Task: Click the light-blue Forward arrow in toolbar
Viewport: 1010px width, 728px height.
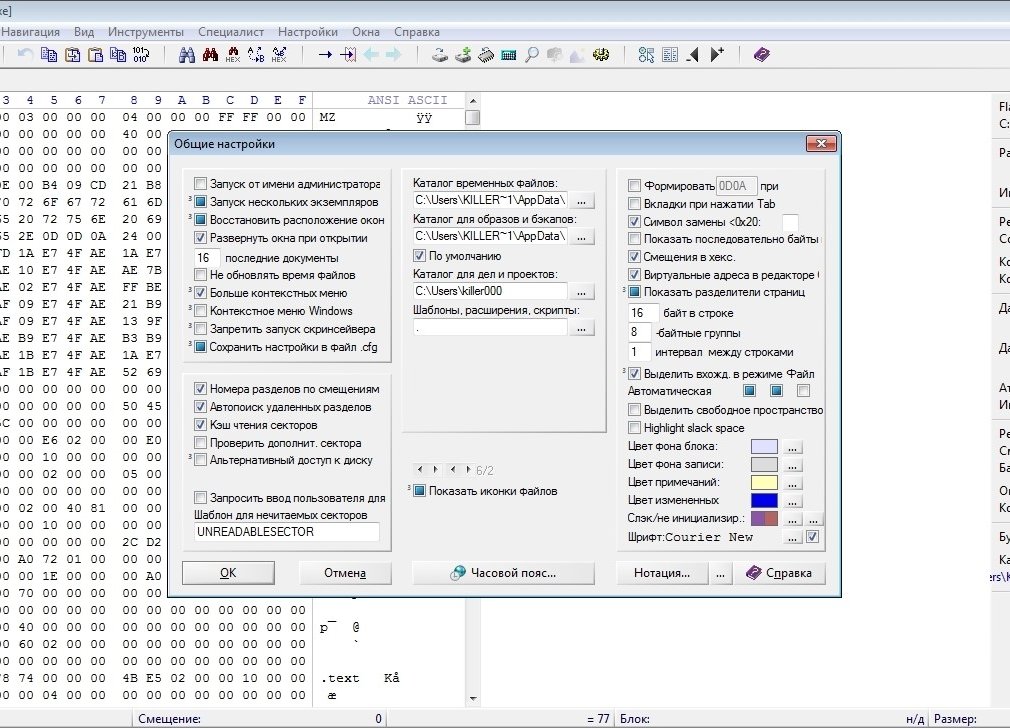Action: [394, 55]
